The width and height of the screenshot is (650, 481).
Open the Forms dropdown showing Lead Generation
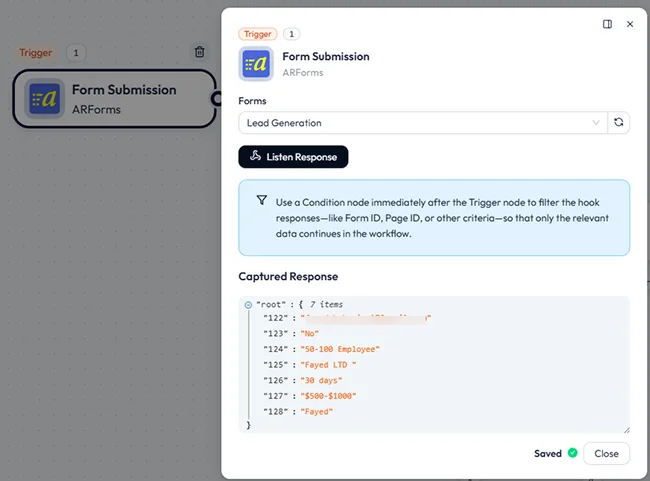coord(420,123)
